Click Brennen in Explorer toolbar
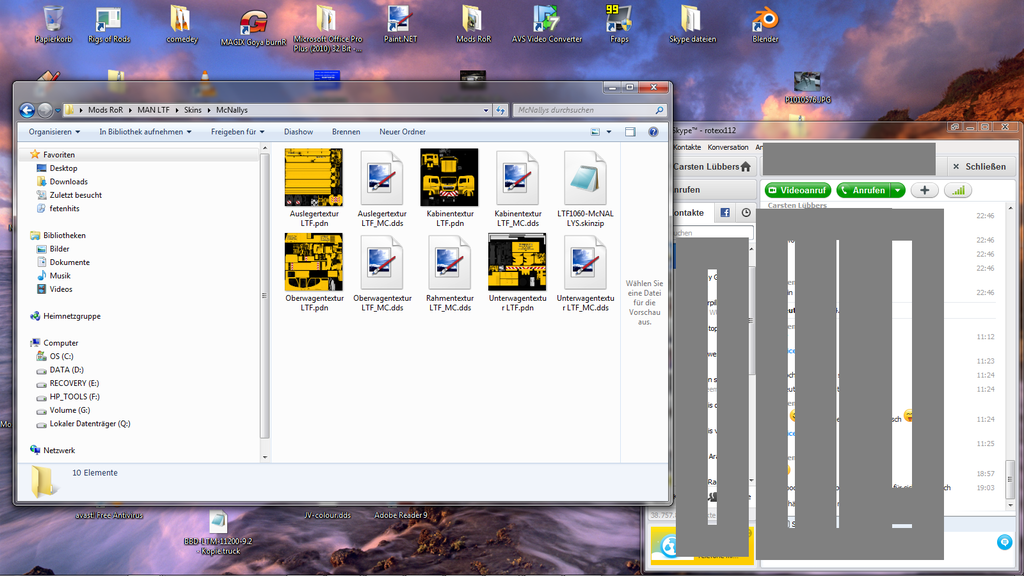The image size is (1024, 576). [x=346, y=132]
